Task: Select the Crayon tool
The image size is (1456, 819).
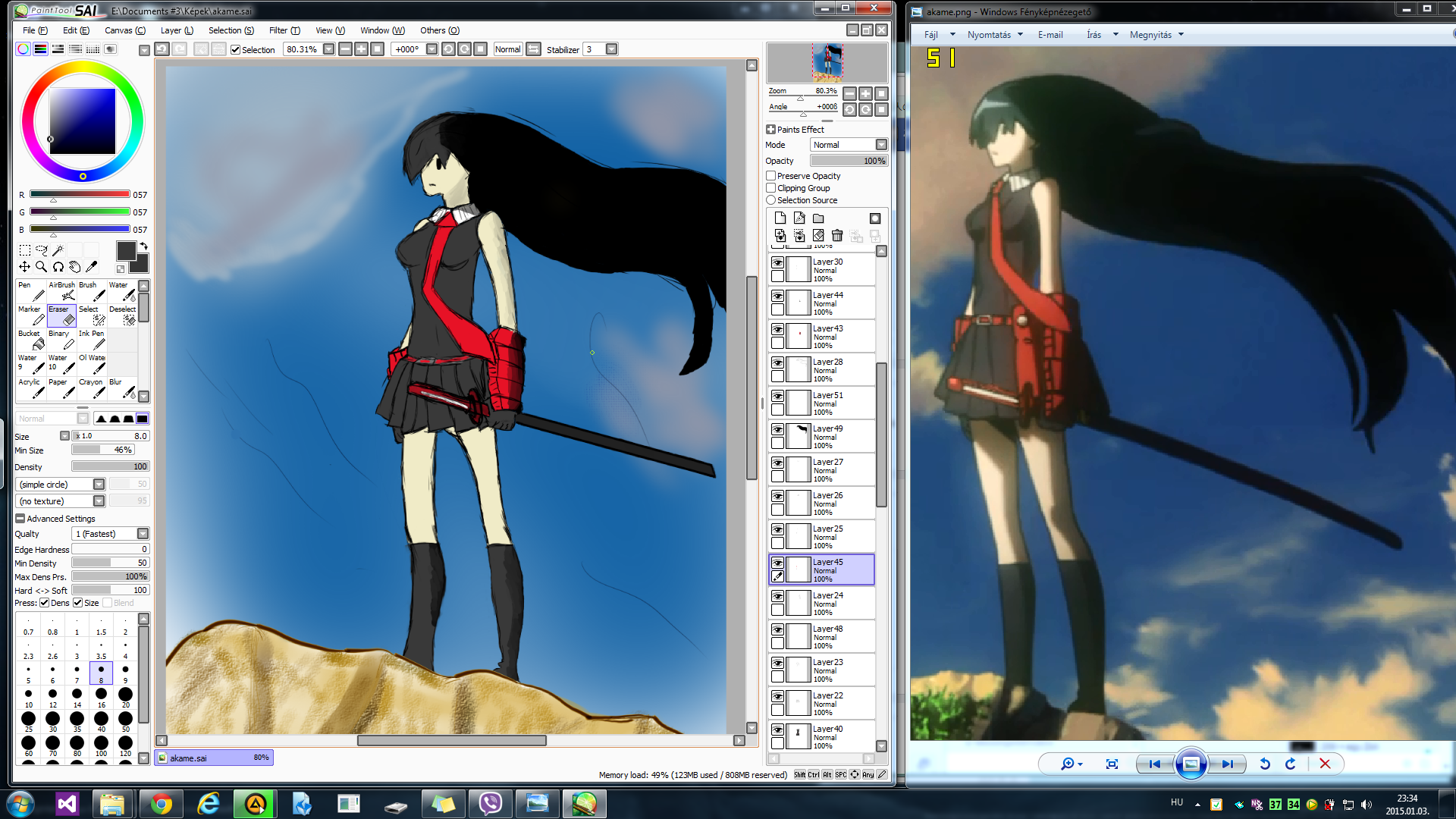Action: coord(92,388)
